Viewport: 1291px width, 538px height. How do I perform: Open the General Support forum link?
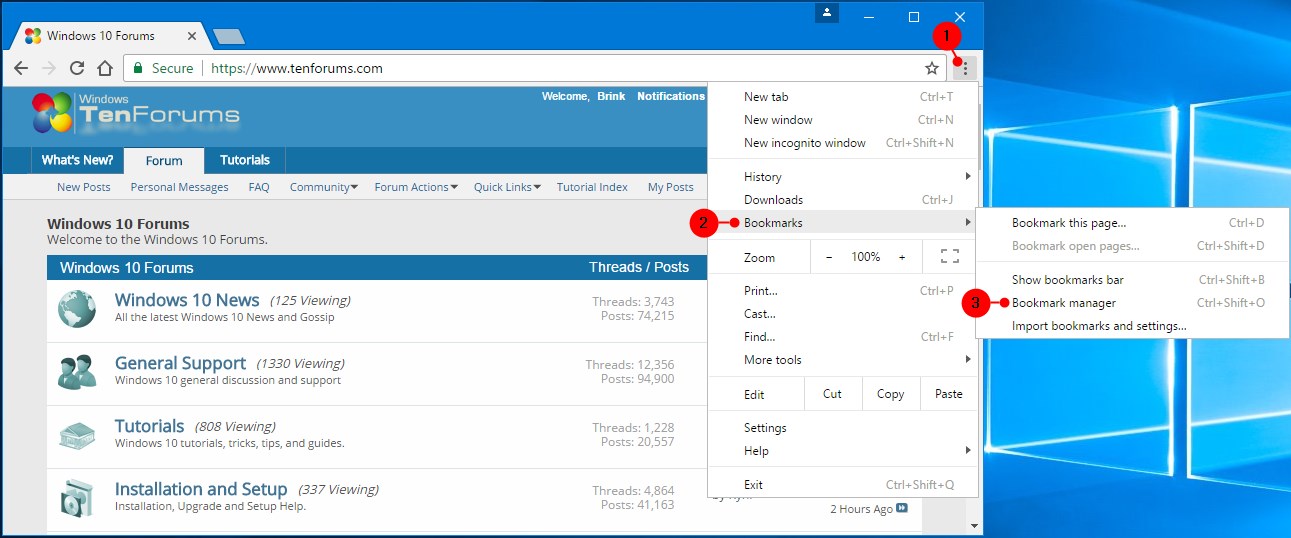[180, 363]
